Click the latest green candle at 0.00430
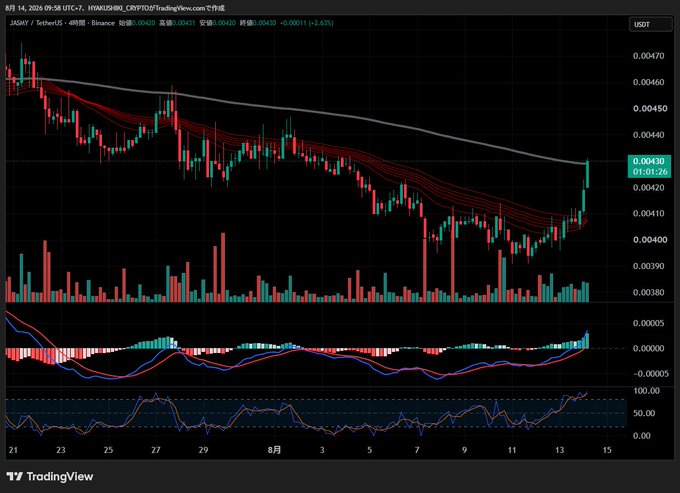 588,173
